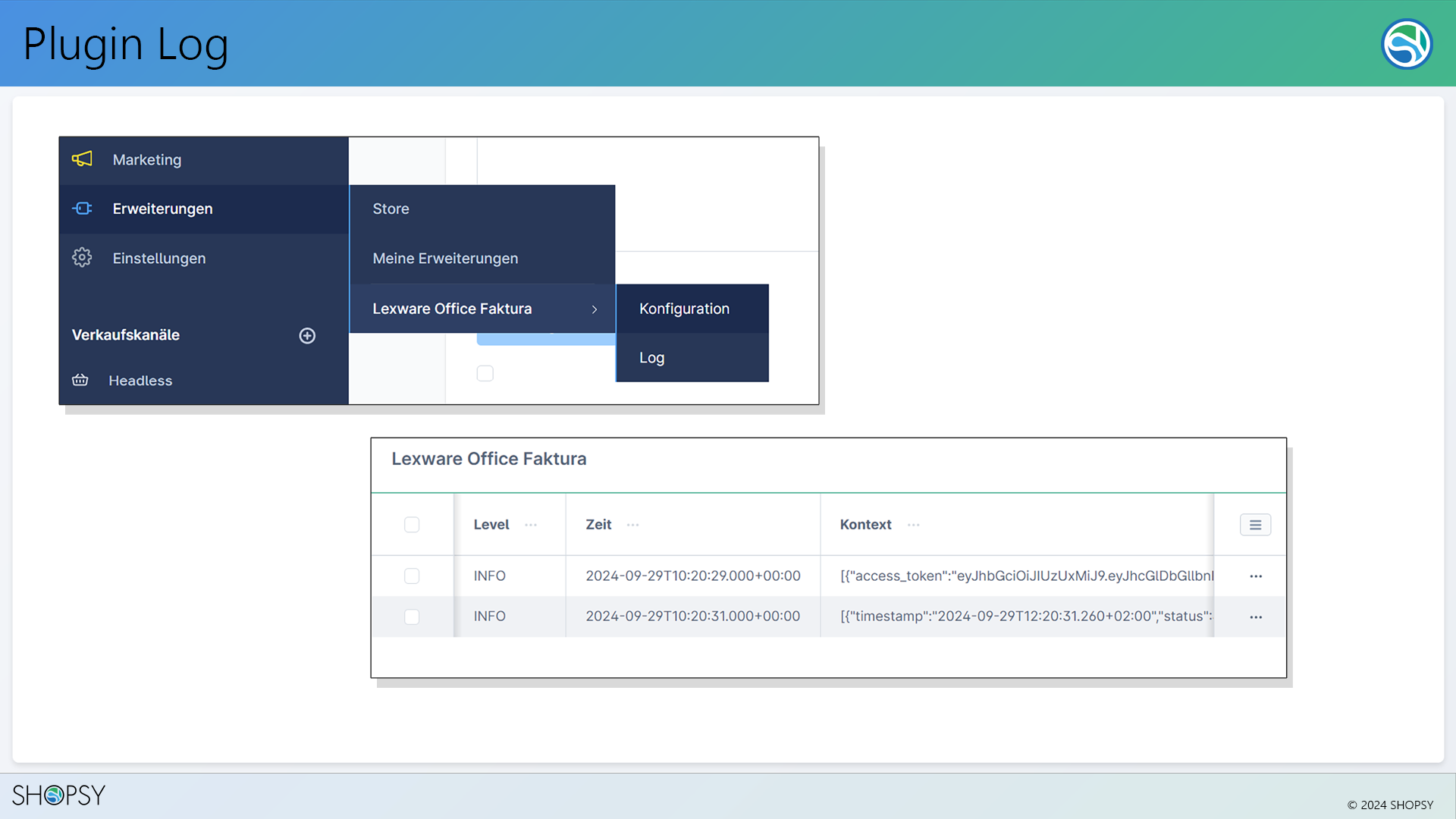Add a sales channel with plus icon
Viewport: 1456px width, 819px height.
point(307,335)
